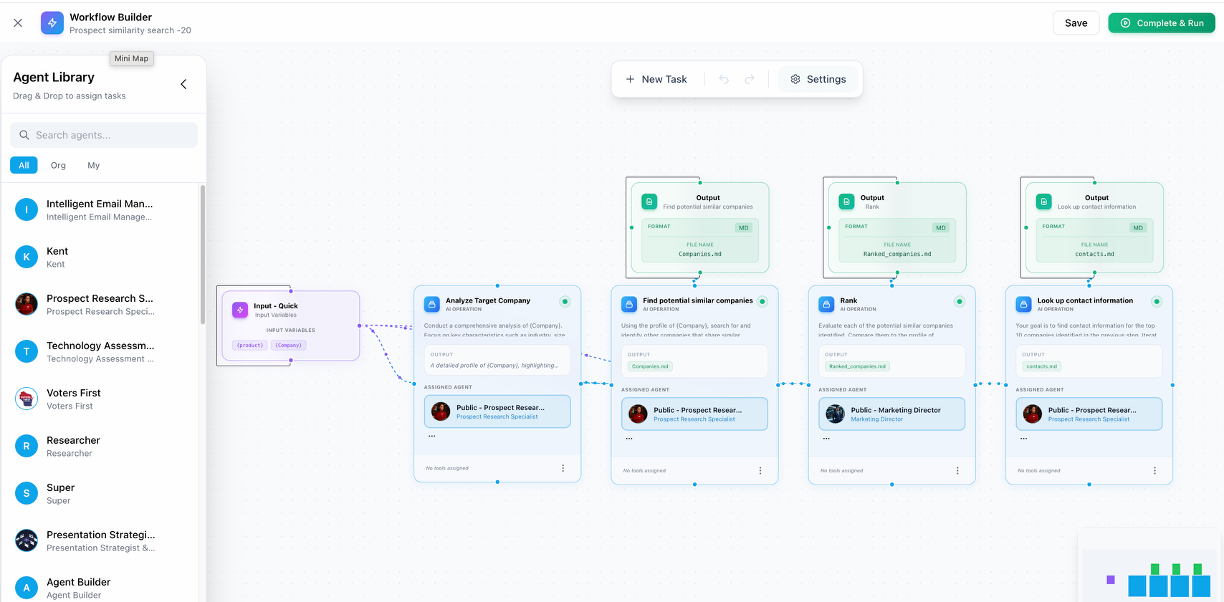The image size is (1224, 602).
Task: Click the undo arrow icon beside New Task
Action: click(x=723, y=79)
